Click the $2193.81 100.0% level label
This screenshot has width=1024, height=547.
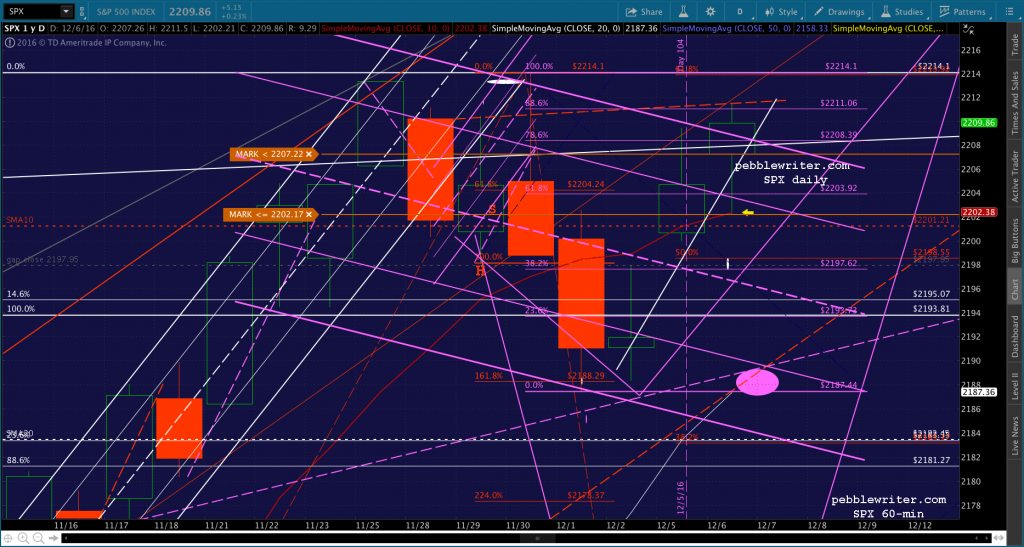[x=931, y=309]
